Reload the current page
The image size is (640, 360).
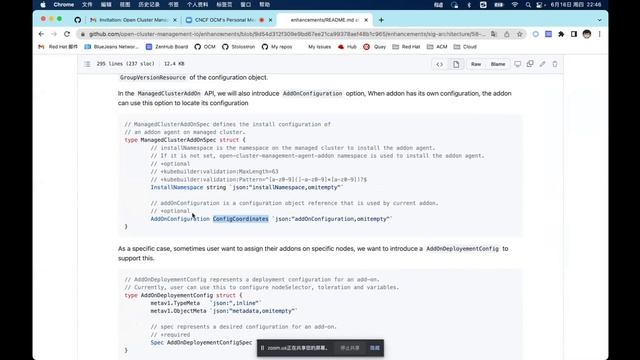click(x=67, y=34)
